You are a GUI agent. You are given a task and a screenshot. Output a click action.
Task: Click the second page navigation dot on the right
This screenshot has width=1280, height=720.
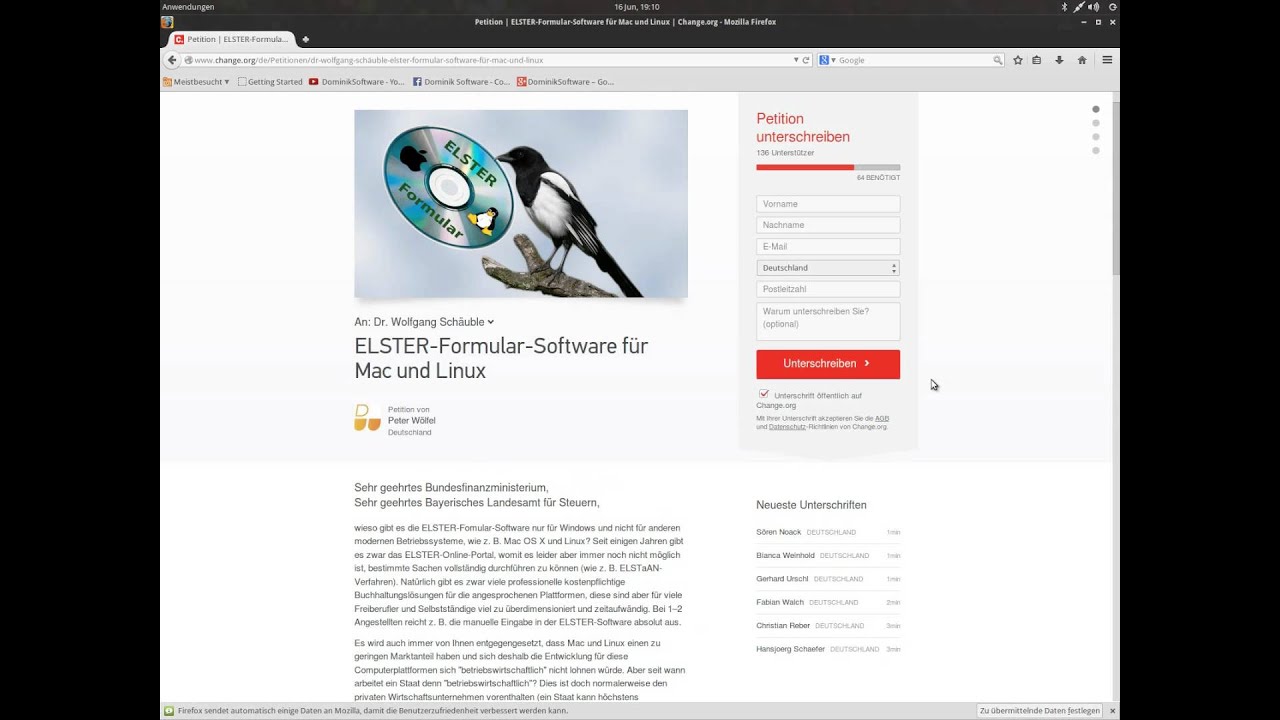pos(1096,123)
